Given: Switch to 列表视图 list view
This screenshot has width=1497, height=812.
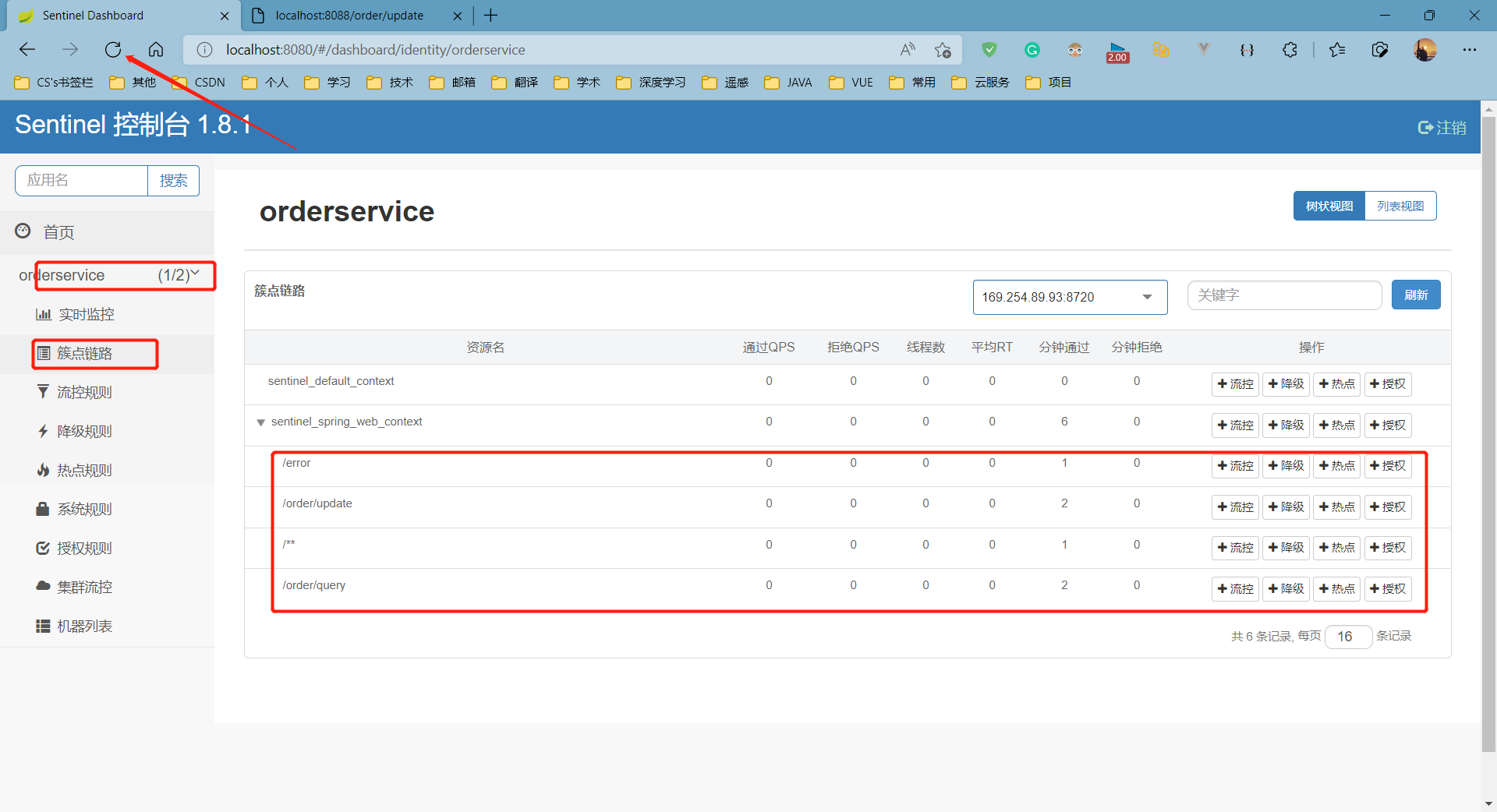Looking at the screenshot, I should tap(1400, 207).
